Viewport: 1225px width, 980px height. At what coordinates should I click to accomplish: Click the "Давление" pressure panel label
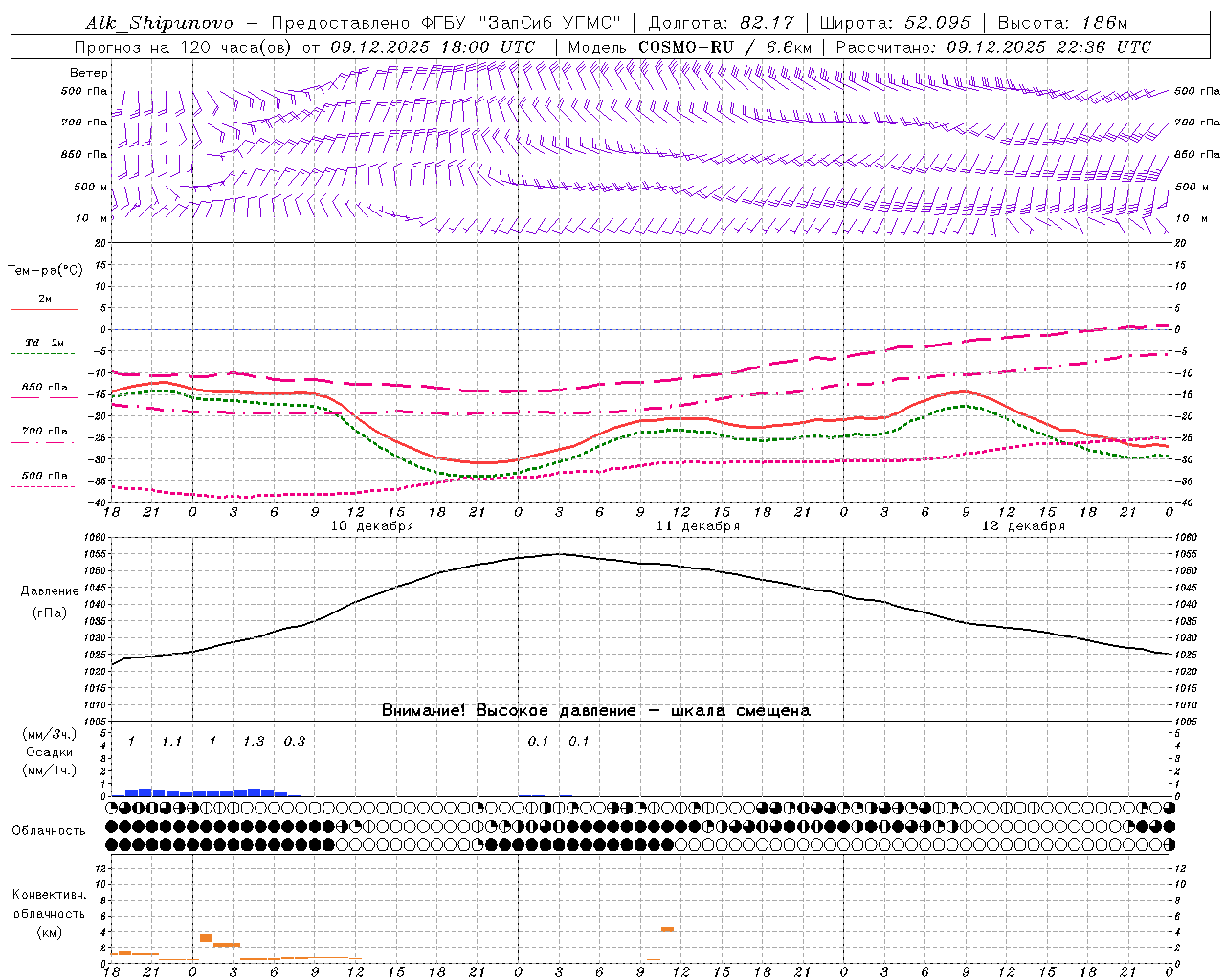[x=50, y=591]
